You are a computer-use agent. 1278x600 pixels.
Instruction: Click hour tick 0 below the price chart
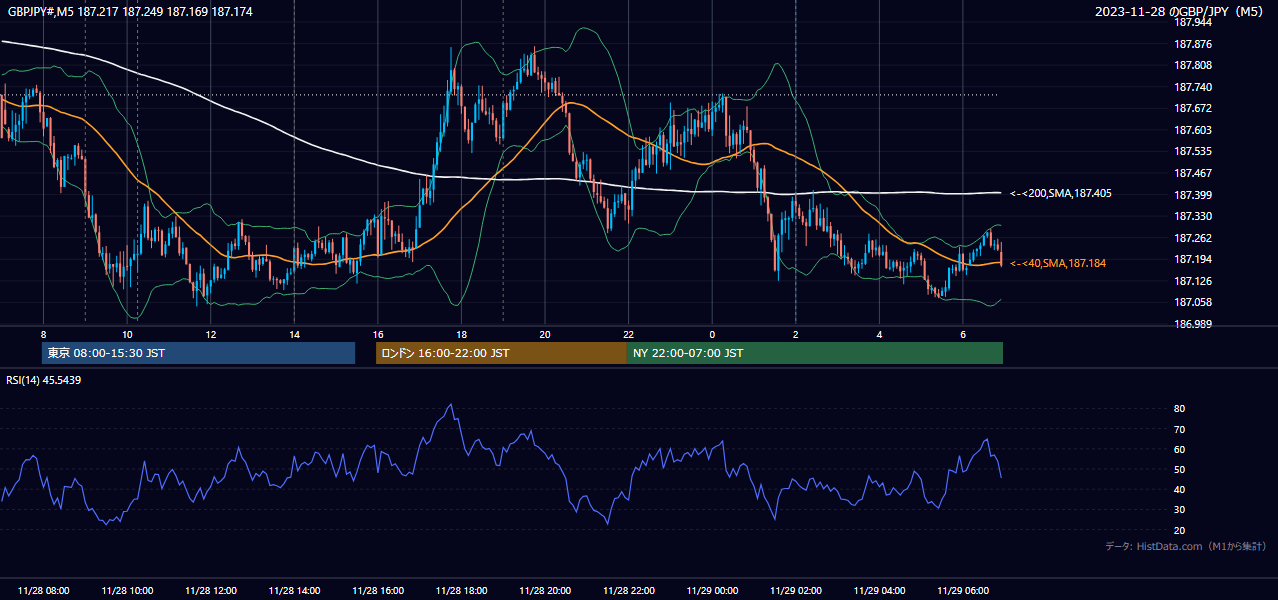712,334
